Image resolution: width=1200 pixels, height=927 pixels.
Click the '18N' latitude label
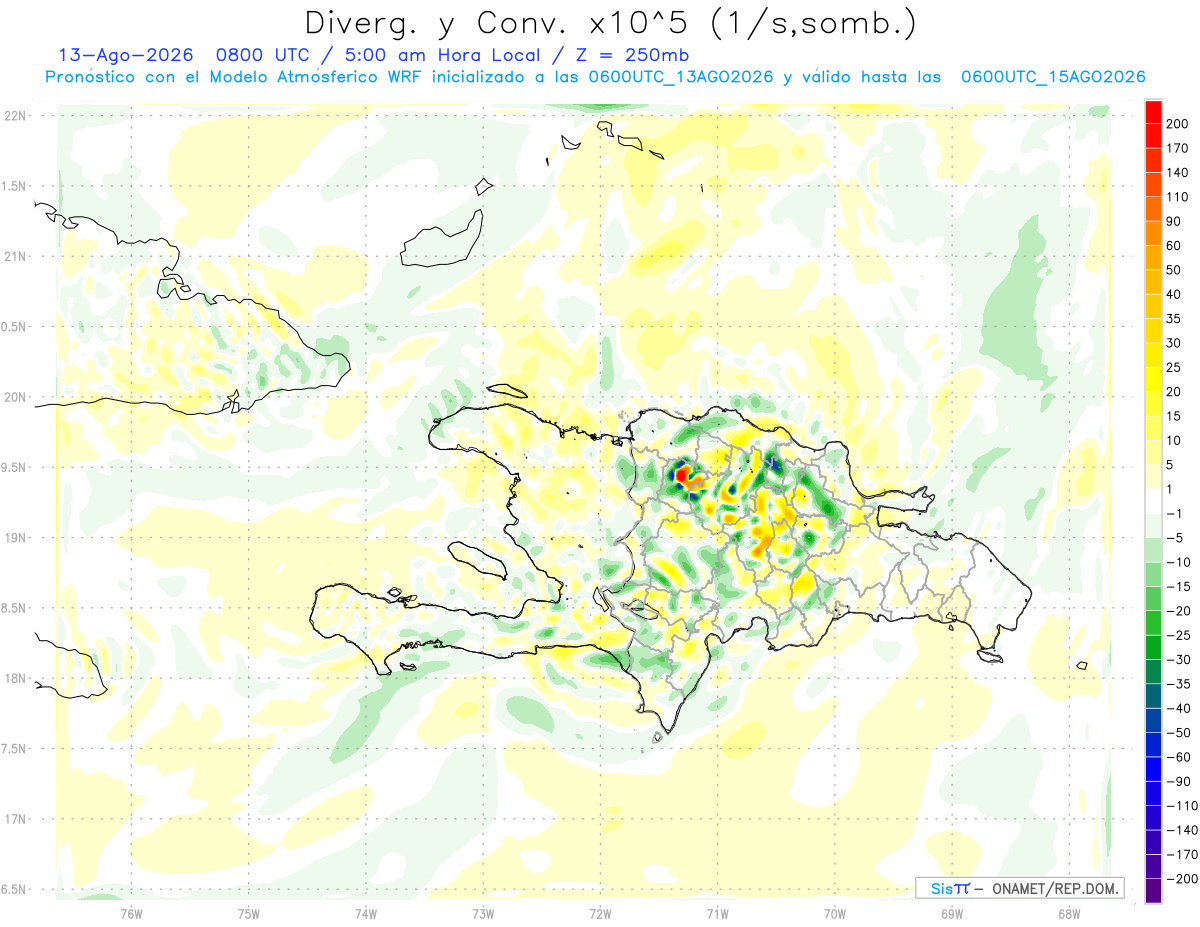click(x=14, y=678)
